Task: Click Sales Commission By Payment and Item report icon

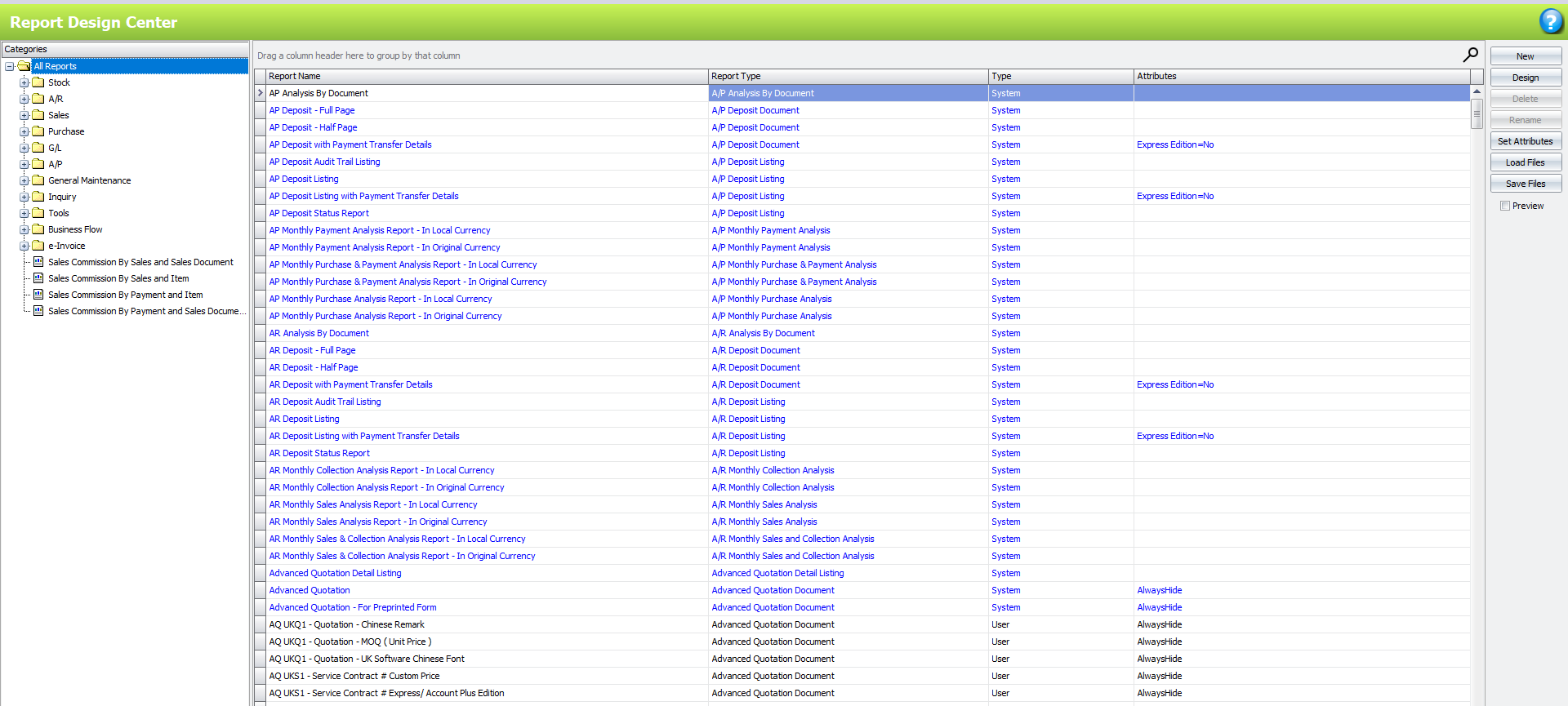Action: 38,295
